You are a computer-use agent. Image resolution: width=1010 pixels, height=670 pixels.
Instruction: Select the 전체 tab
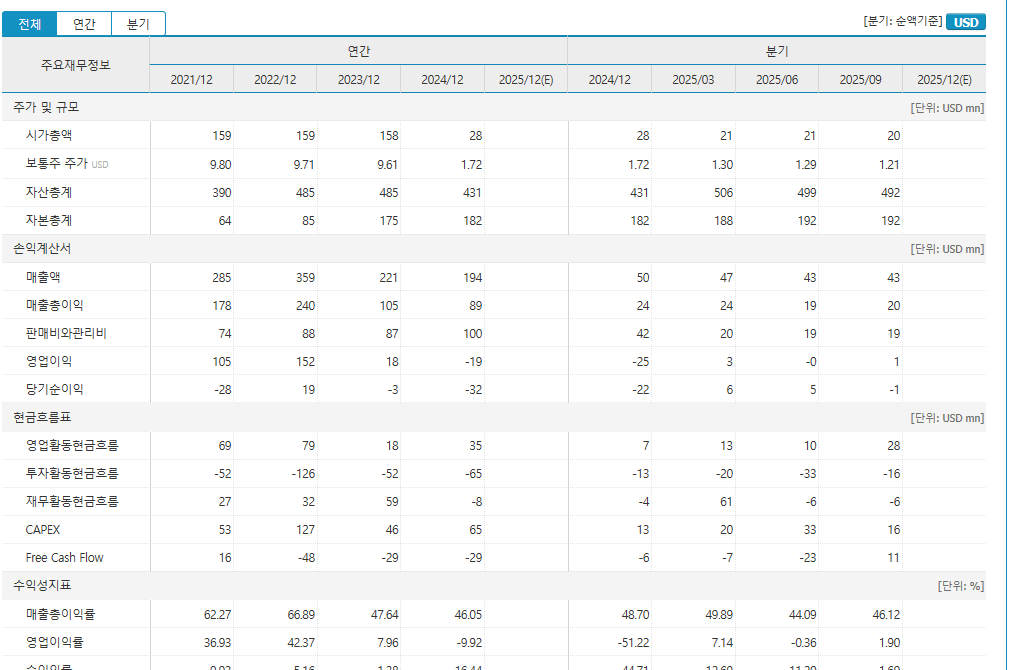29,24
